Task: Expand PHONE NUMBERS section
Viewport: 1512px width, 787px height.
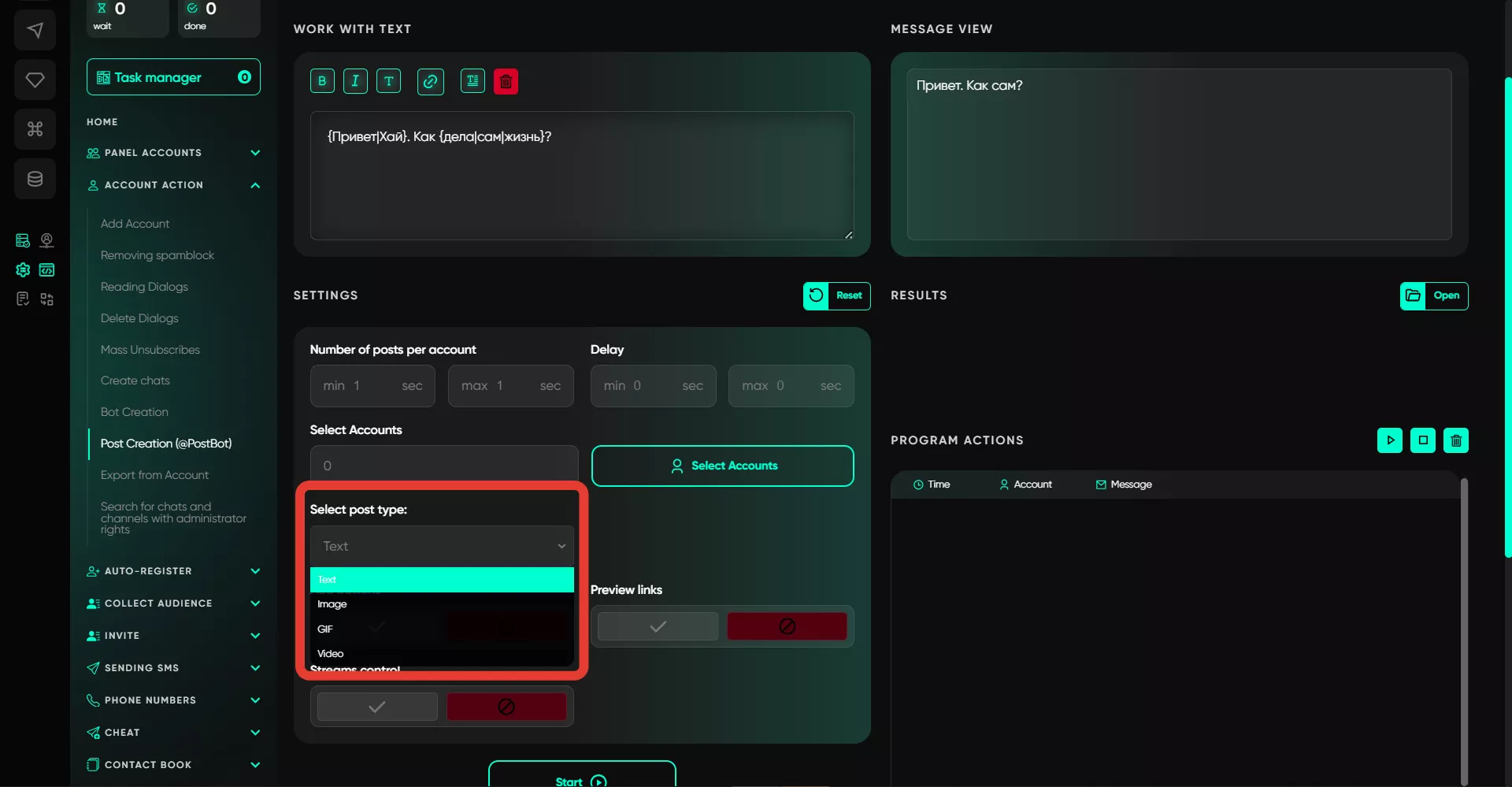Action: point(173,700)
